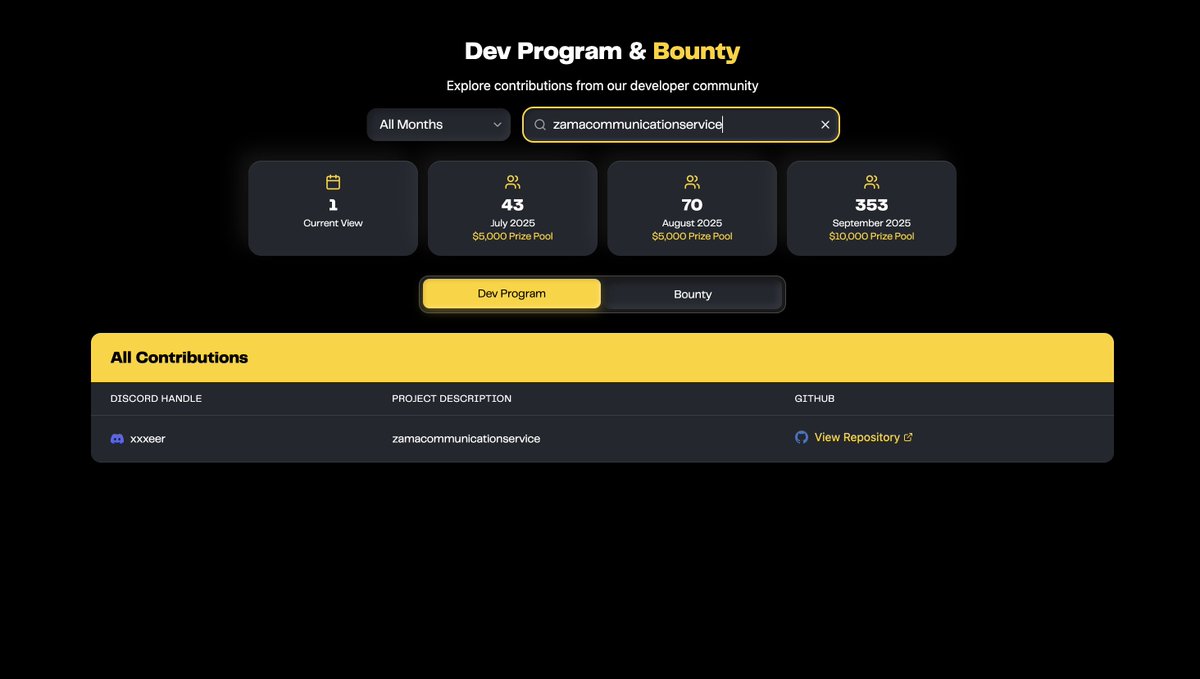Screen dimensions: 1200x679
Task: Click the Discord icon beside xxxeer
Action: pos(117,439)
